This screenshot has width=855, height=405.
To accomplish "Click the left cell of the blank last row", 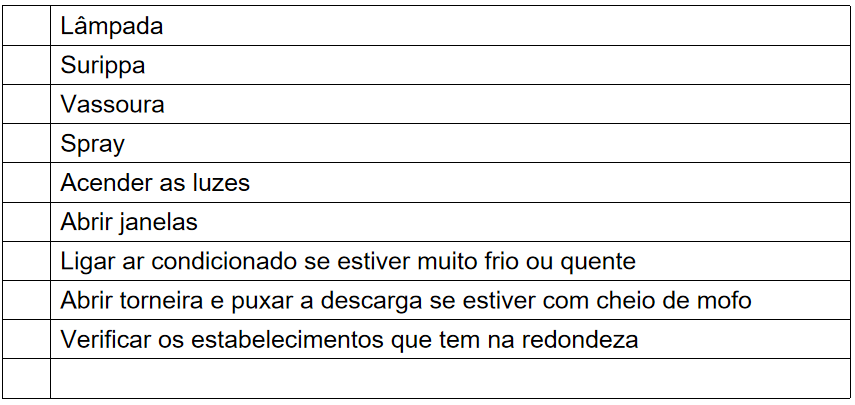I will [x=27, y=378].
